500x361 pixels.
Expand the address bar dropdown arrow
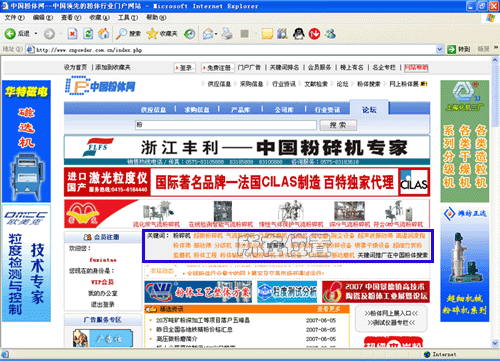440,49
